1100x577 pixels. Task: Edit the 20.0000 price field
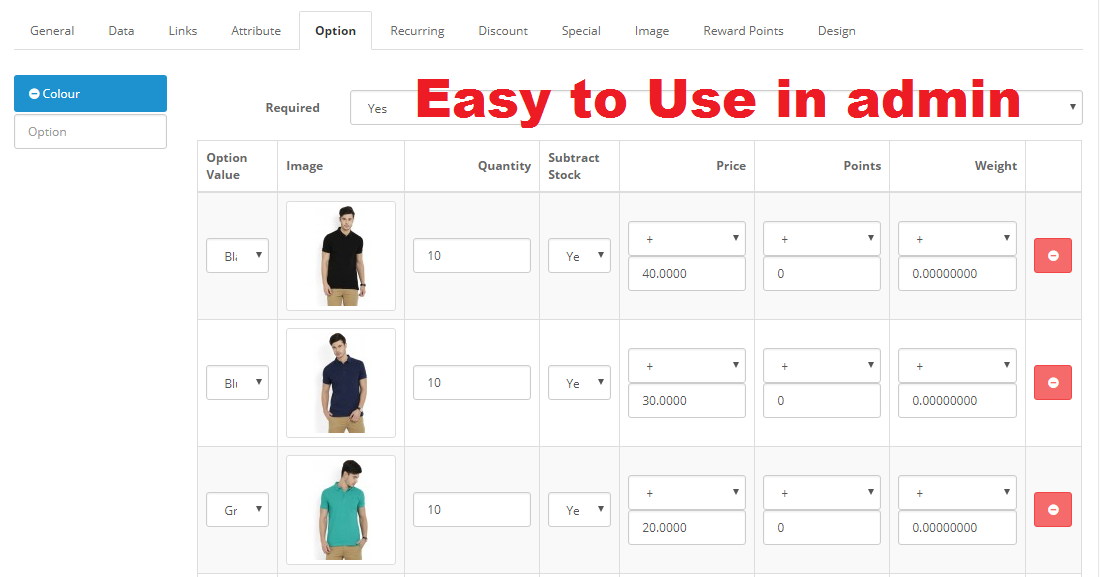[686, 528]
